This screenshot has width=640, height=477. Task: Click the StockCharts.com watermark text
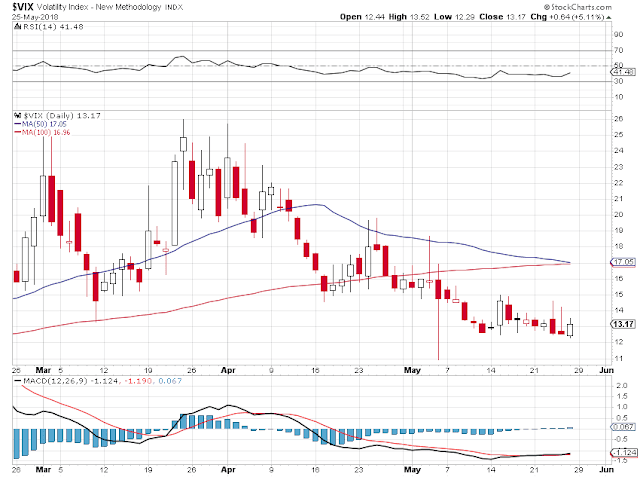click(578, 7)
